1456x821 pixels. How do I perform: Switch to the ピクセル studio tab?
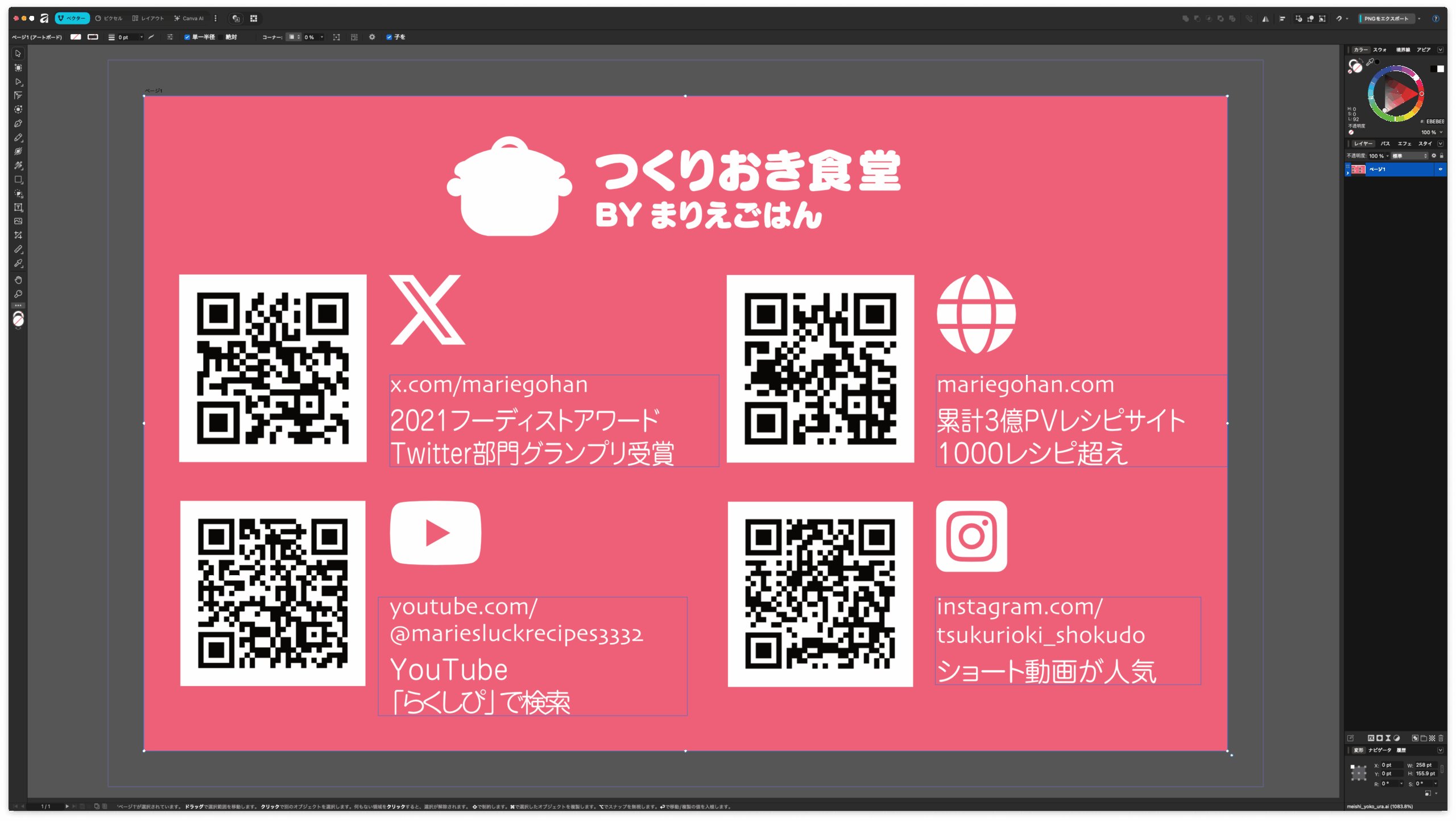coord(109,18)
